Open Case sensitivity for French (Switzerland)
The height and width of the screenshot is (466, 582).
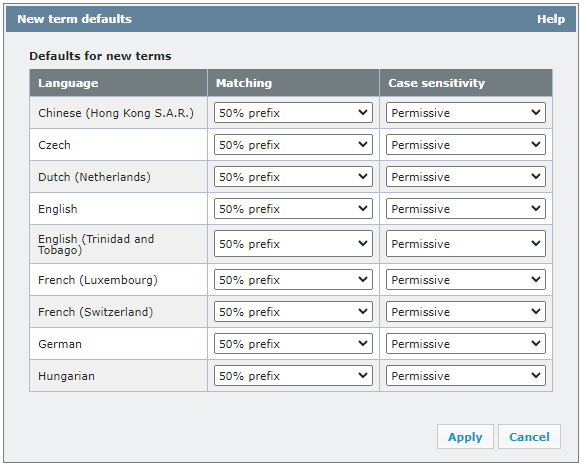(466, 311)
